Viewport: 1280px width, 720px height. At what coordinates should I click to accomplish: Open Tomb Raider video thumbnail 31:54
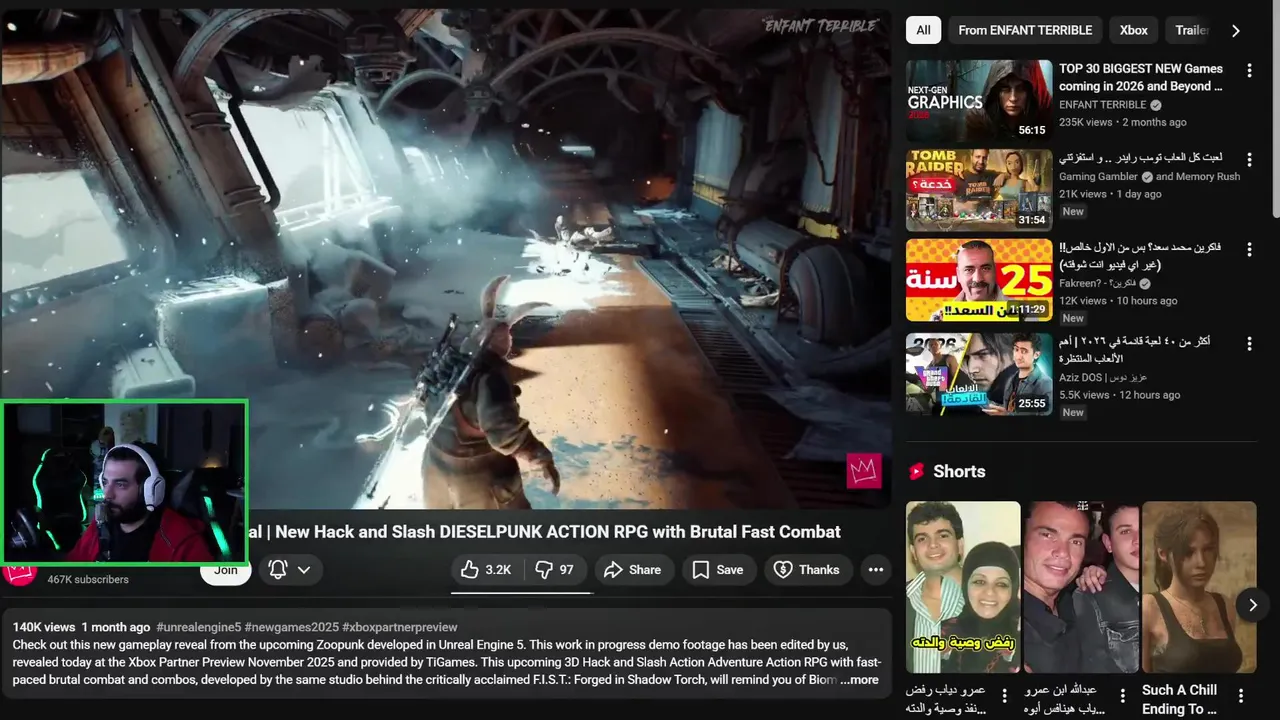[979, 191]
